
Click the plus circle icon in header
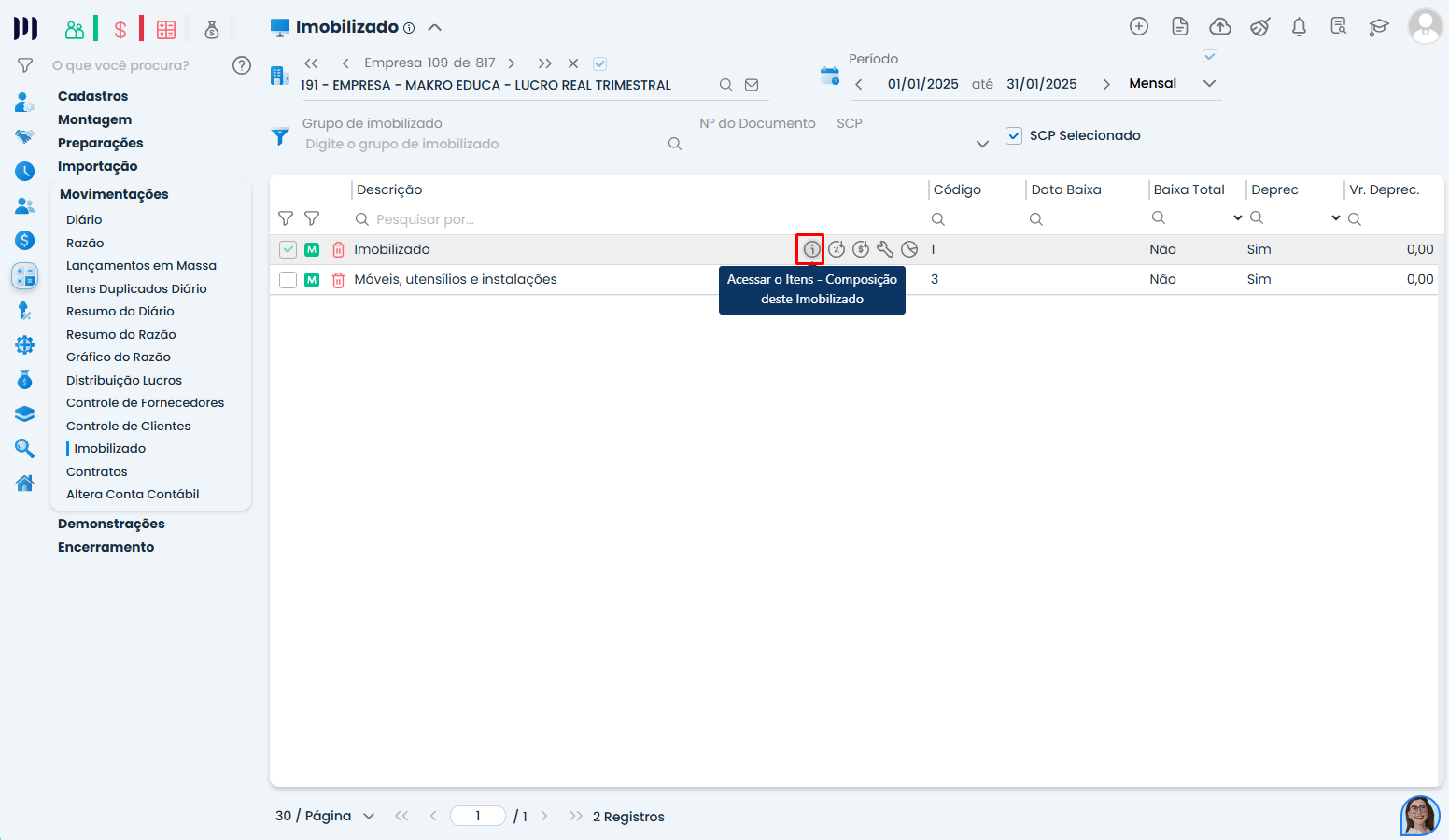coord(1138,27)
